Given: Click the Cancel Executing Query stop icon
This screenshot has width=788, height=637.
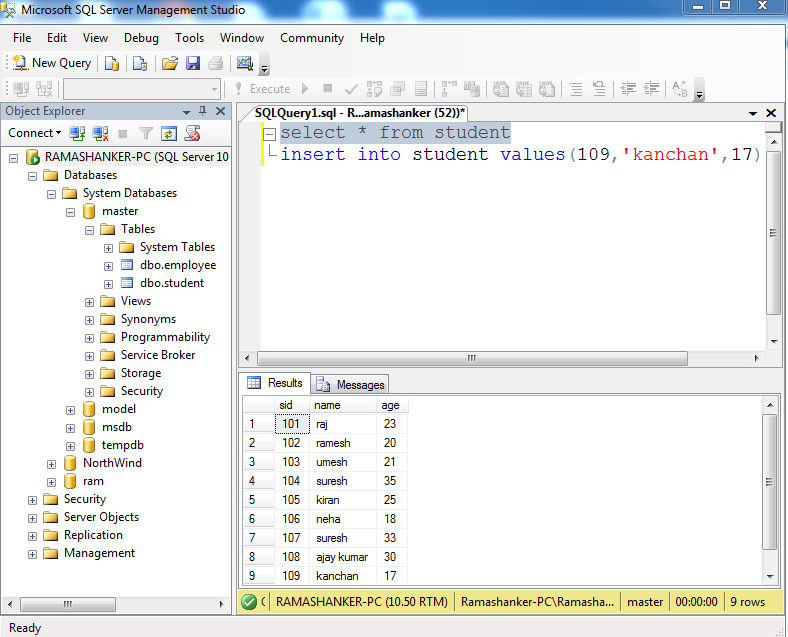Looking at the screenshot, I should pos(328,88).
